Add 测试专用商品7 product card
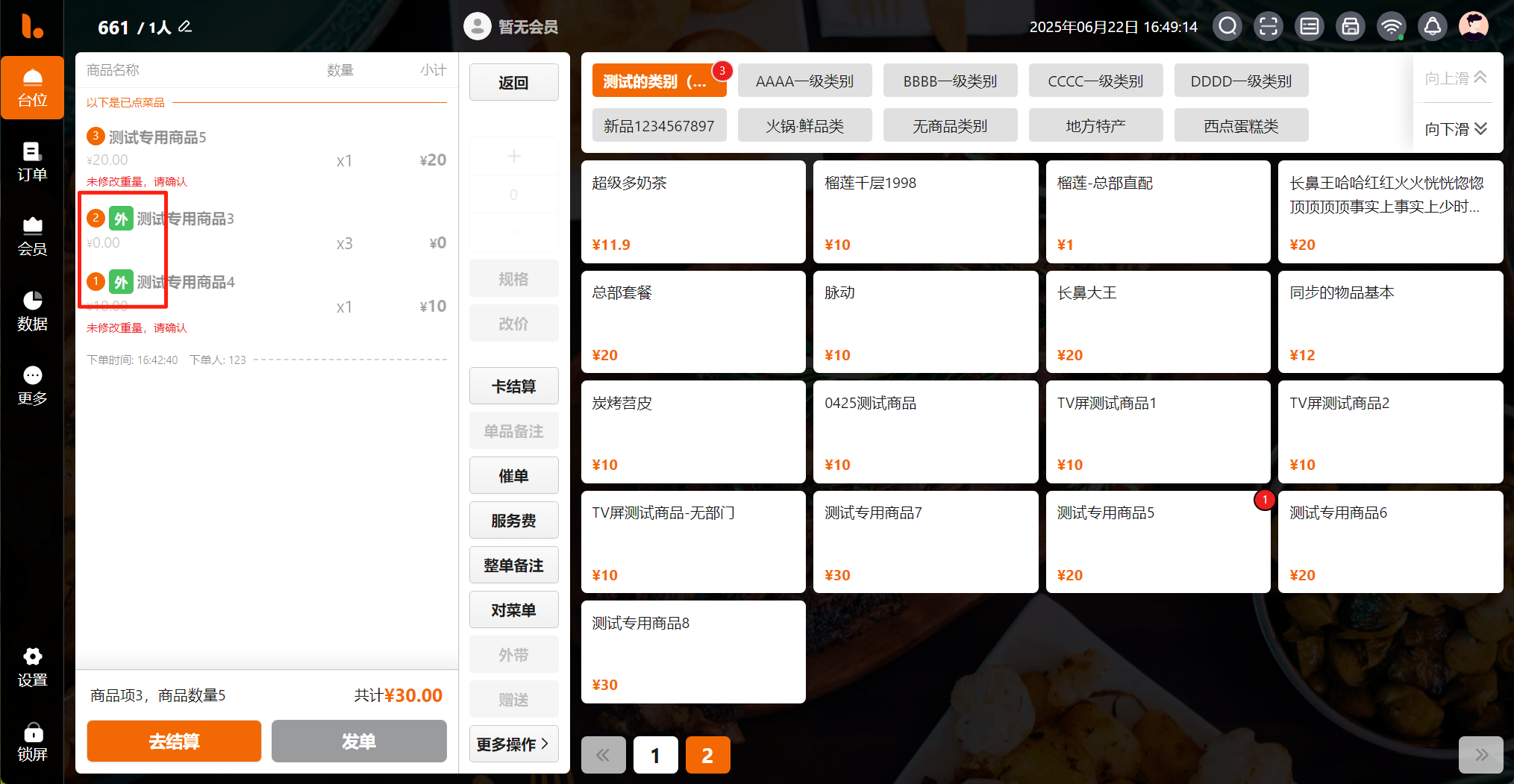Viewport: 1514px width, 784px height. 925,542
